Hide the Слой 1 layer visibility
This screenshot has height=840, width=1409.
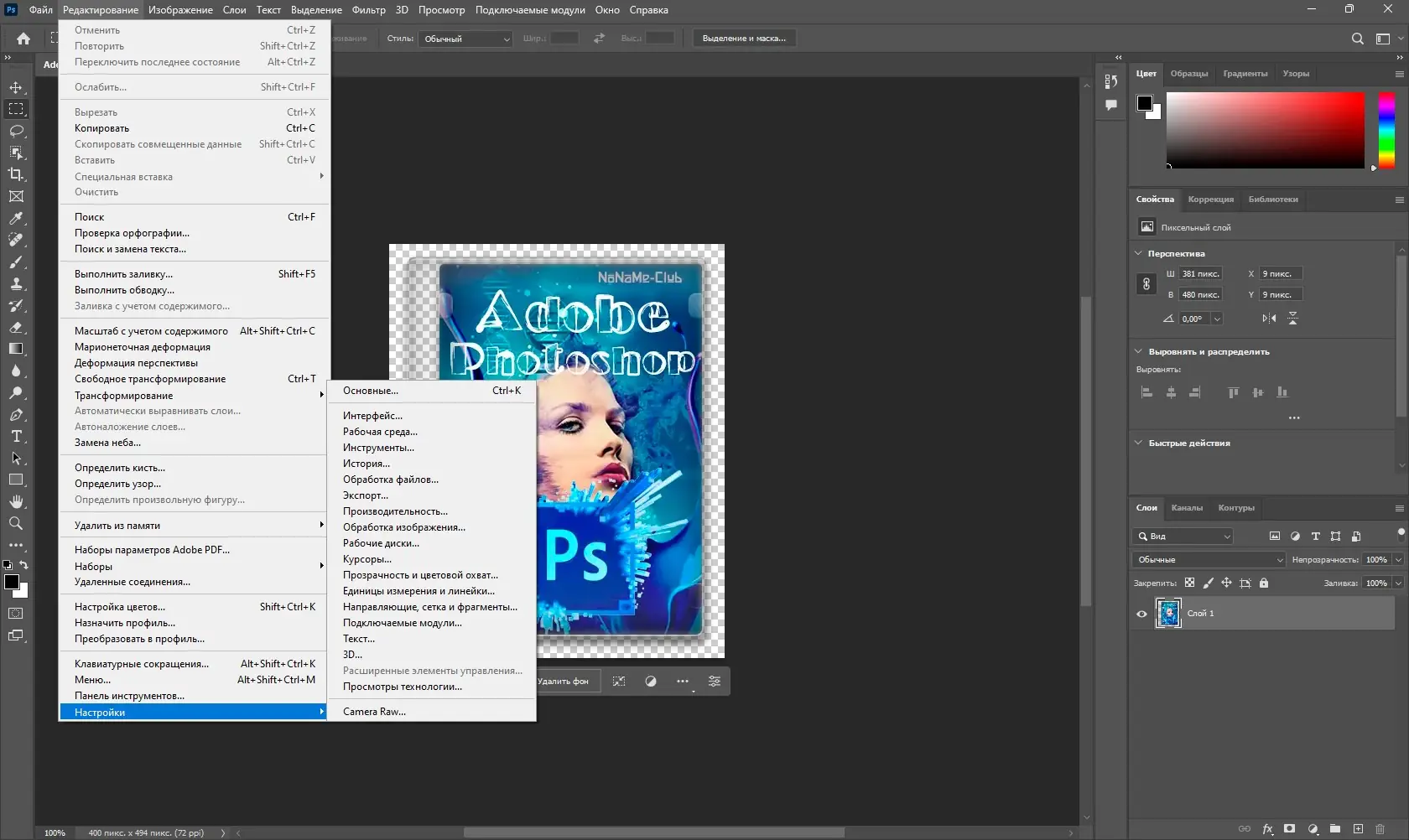[1141, 614]
